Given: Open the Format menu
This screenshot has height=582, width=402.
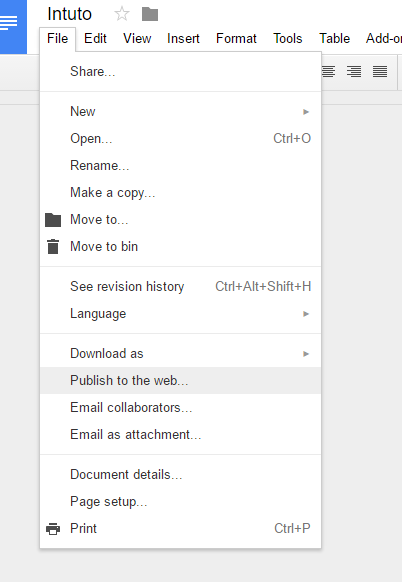Looking at the screenshot, I should pos(236,39).
